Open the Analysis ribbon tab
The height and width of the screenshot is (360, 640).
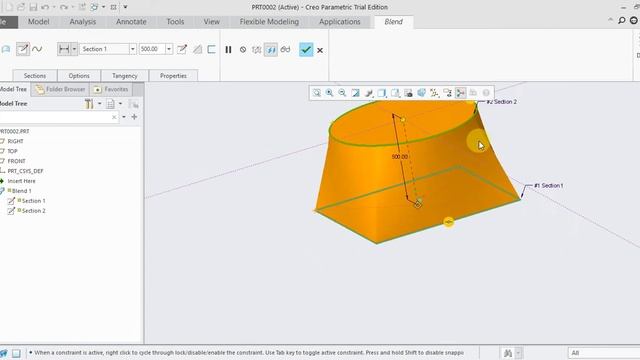click(82, 22)
